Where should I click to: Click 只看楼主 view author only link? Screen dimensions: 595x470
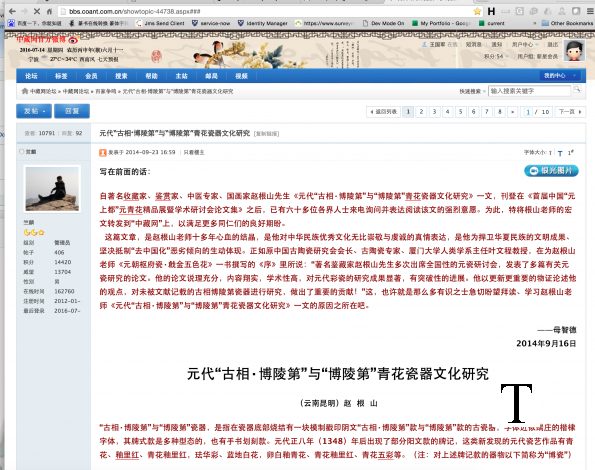pyautogui.click(x=194, y=152)
